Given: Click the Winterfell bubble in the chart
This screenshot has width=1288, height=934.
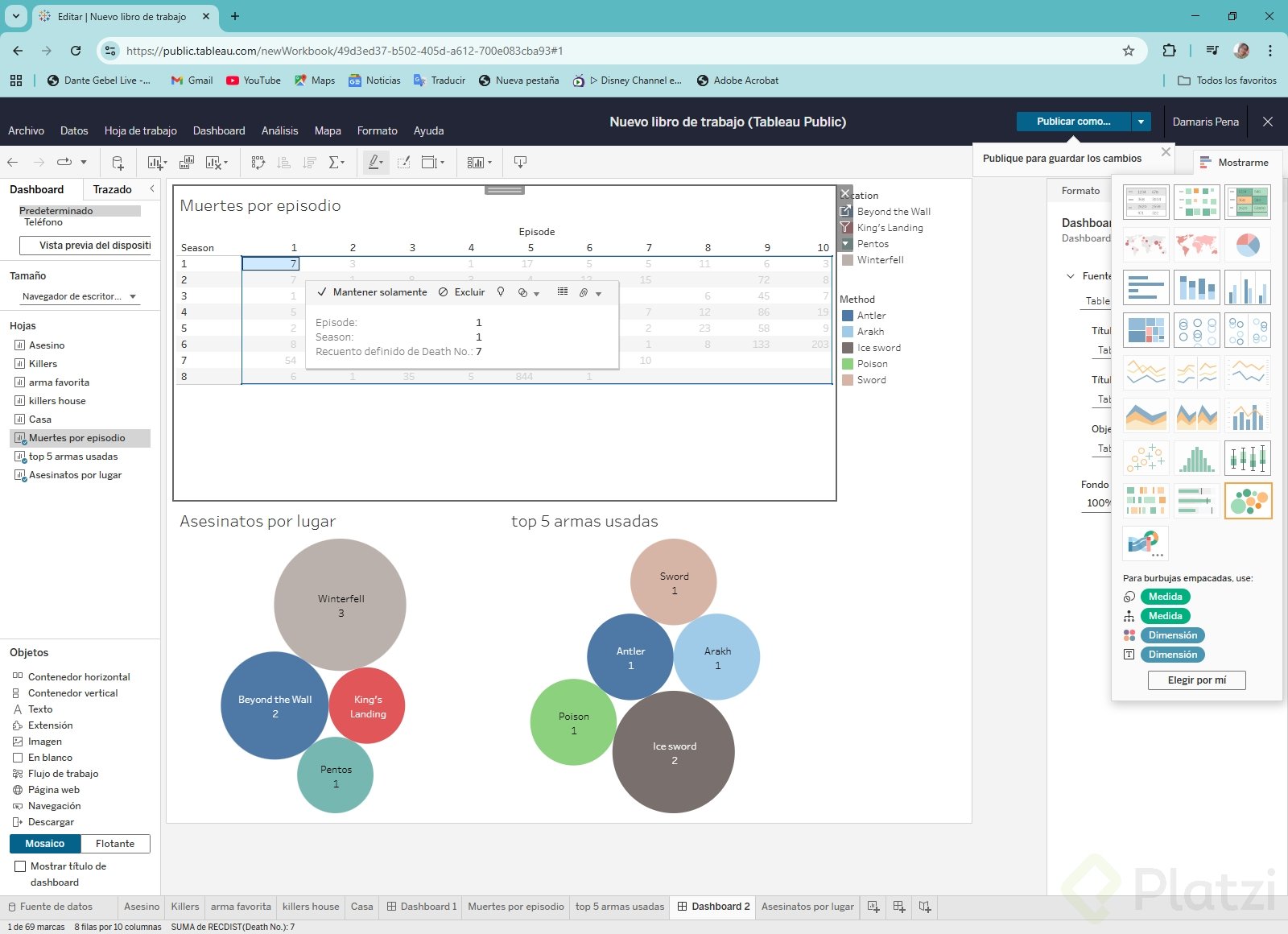Looking at the screenshot, I should click(x=340, y=605).
